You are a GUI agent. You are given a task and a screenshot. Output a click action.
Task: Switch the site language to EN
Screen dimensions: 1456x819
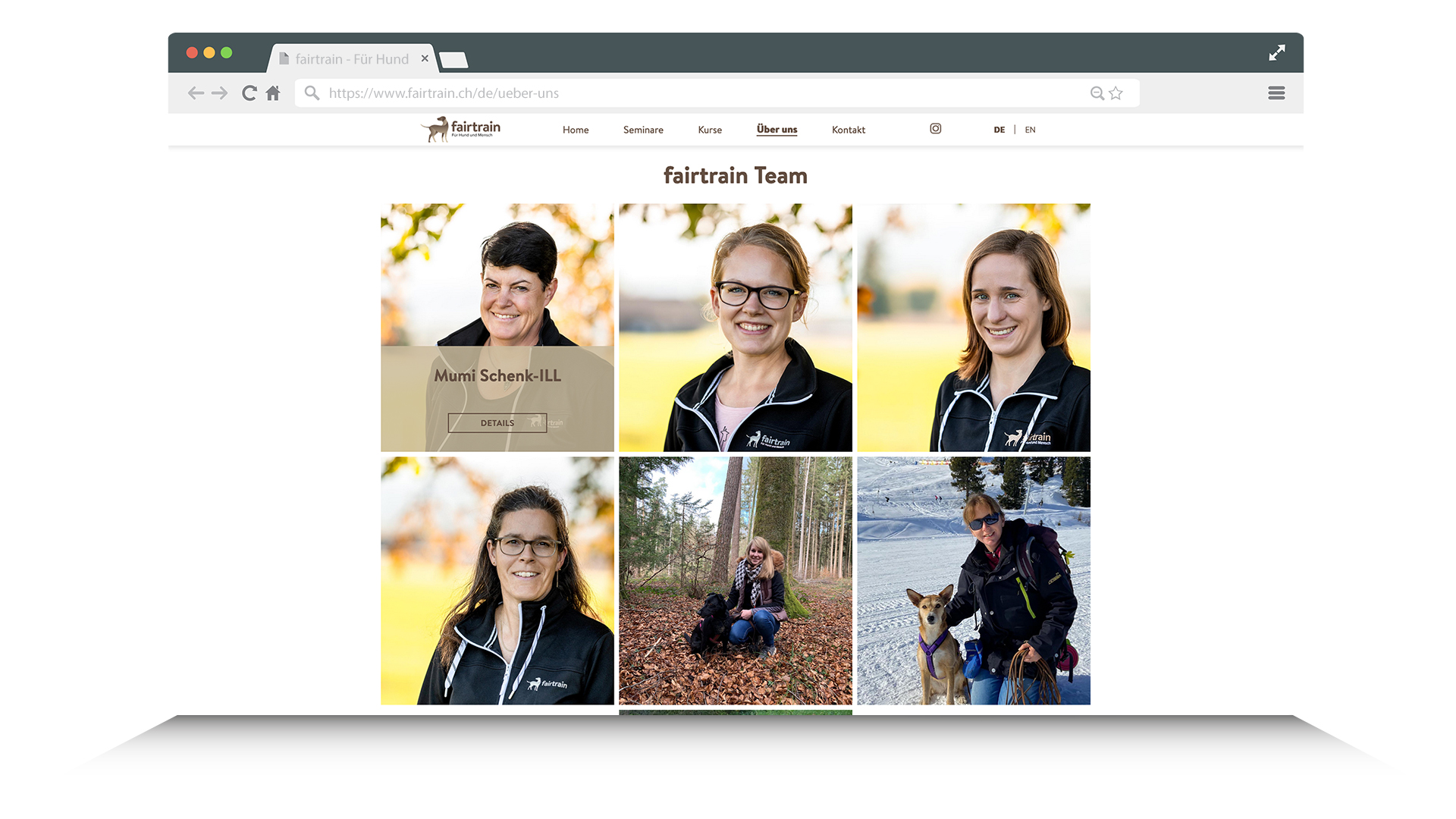[x=1030, y=130]
